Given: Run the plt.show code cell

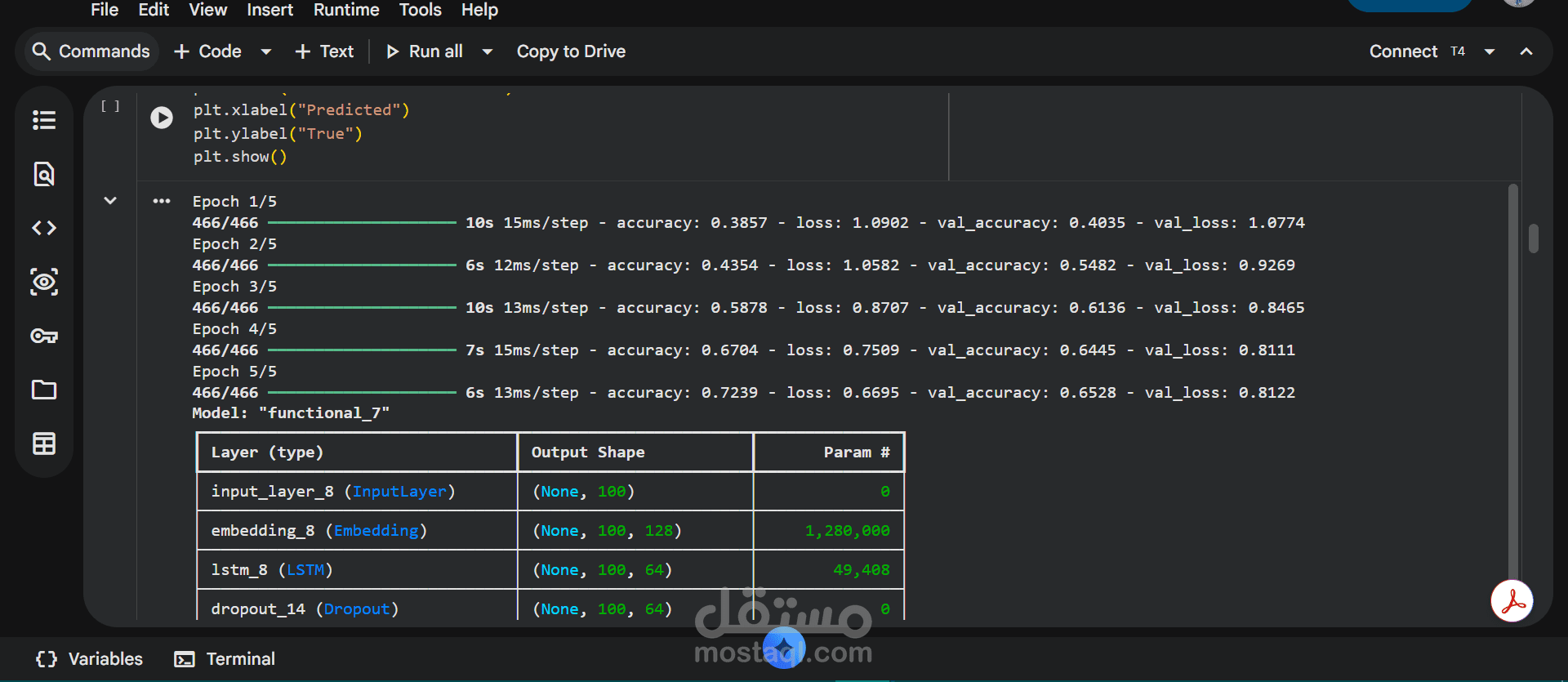Looking at the screenshot, I should [162, 118].
